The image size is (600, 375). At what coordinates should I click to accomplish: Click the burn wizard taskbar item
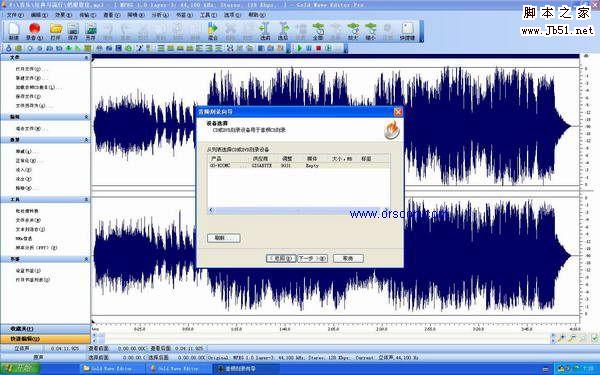(245, 369)
